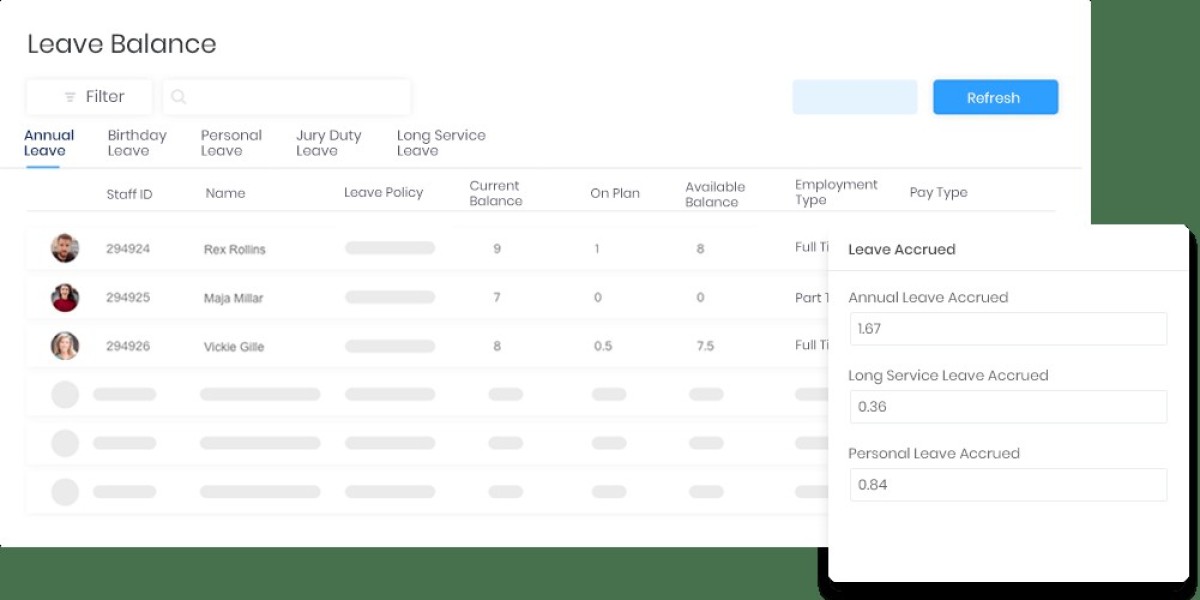Screen dimensions: 1200x600
Task: Click the Available Balance column header
Action: pos(714,194)
